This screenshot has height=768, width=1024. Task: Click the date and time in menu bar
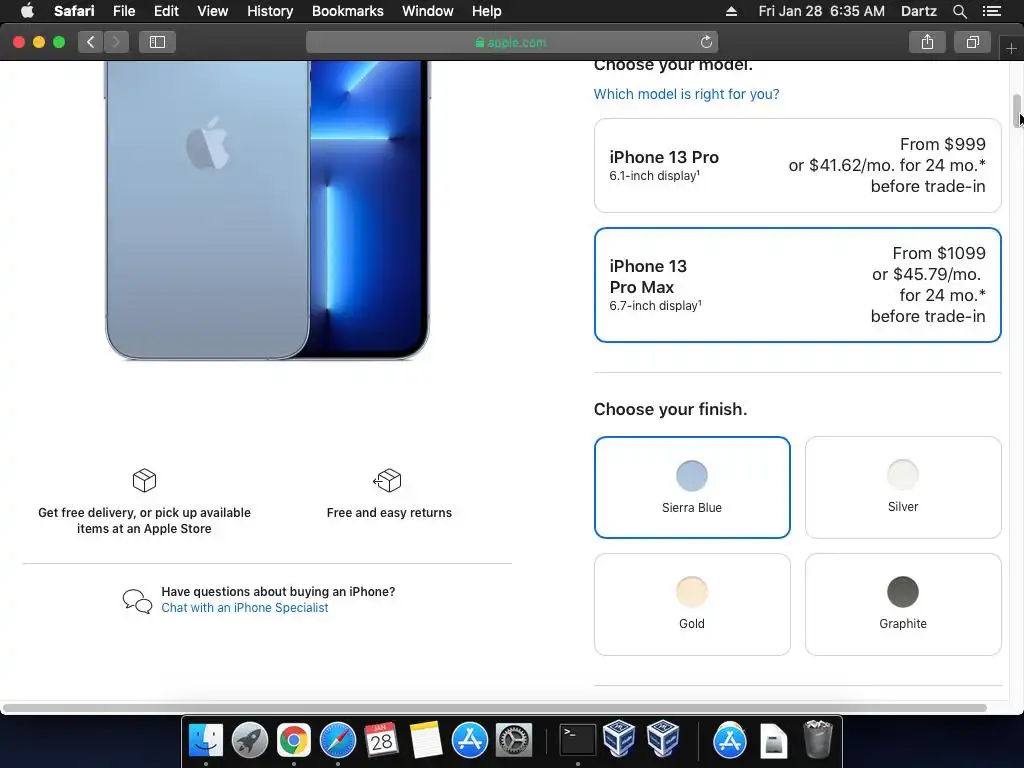click(822, 11)
